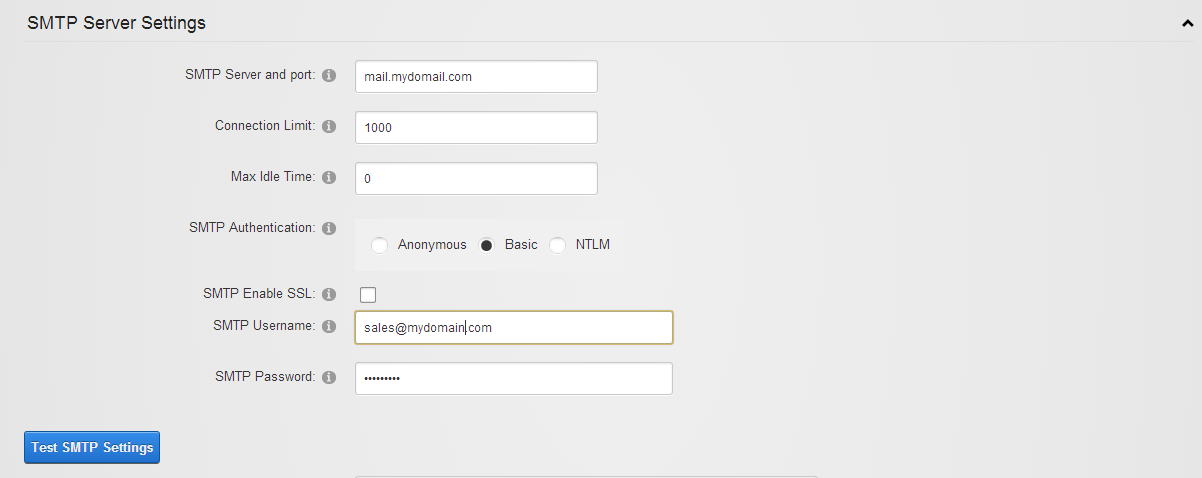Click info icon next to SMTP Username

329,326
